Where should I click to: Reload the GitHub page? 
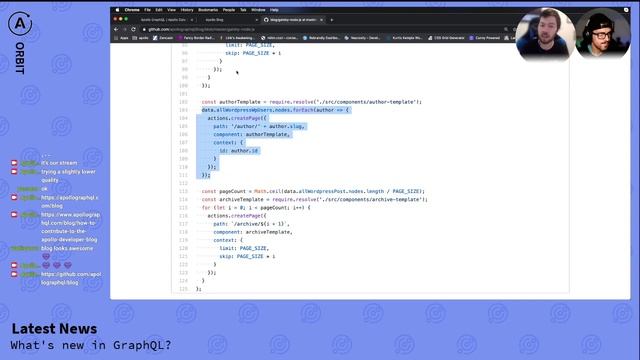coord(133,29)
